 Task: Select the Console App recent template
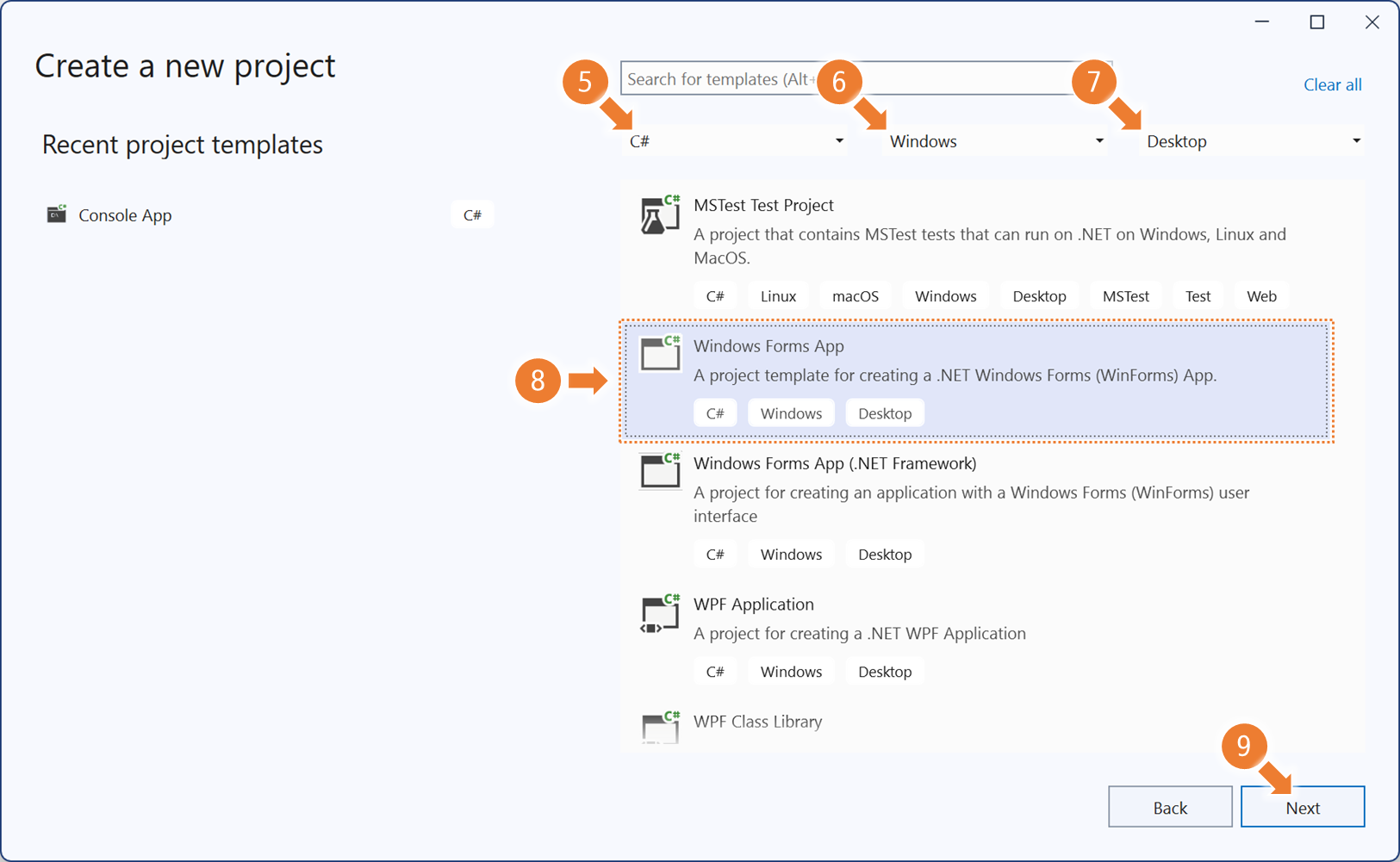point(269,214)
